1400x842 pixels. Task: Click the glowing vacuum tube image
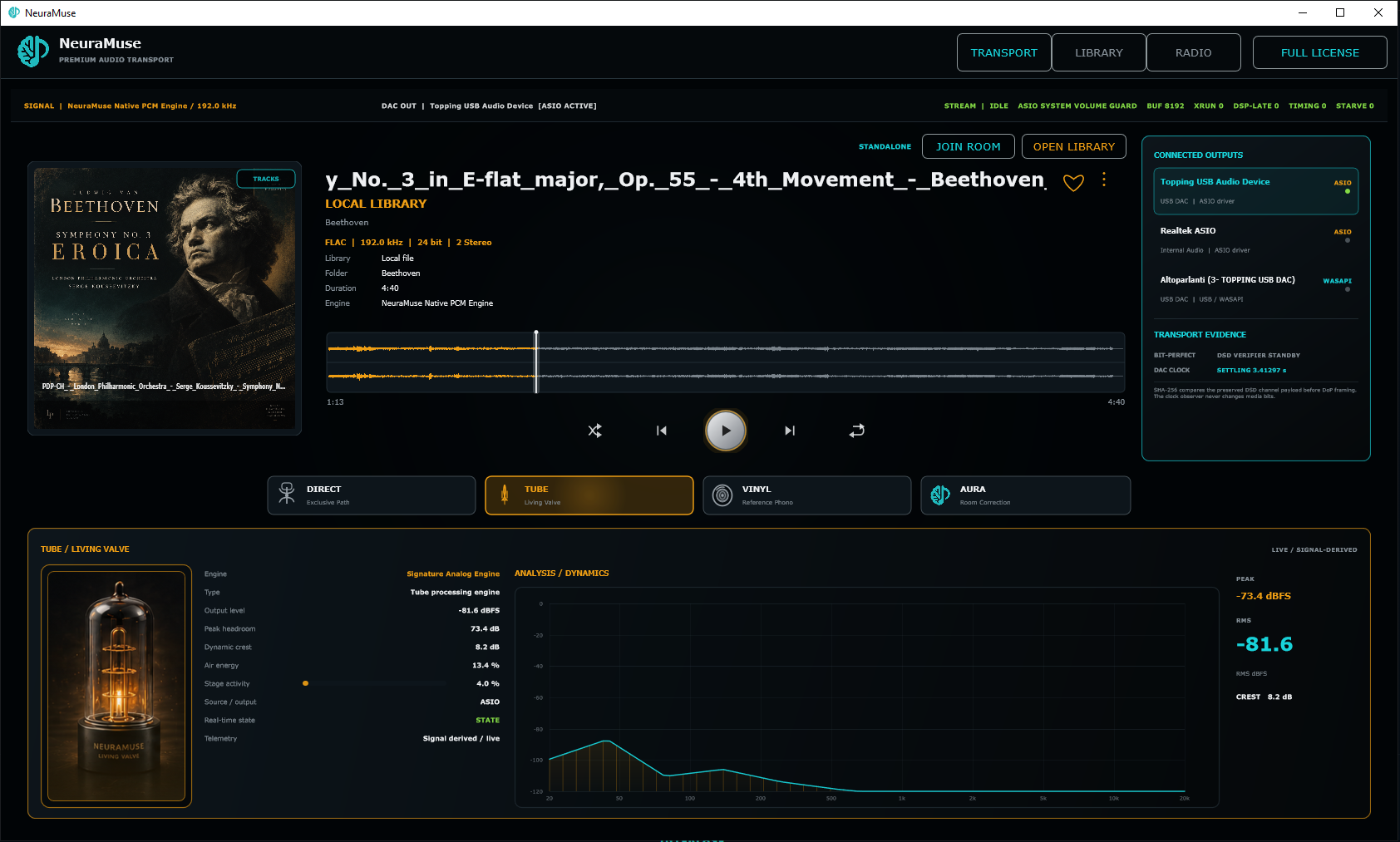(116, 686)
